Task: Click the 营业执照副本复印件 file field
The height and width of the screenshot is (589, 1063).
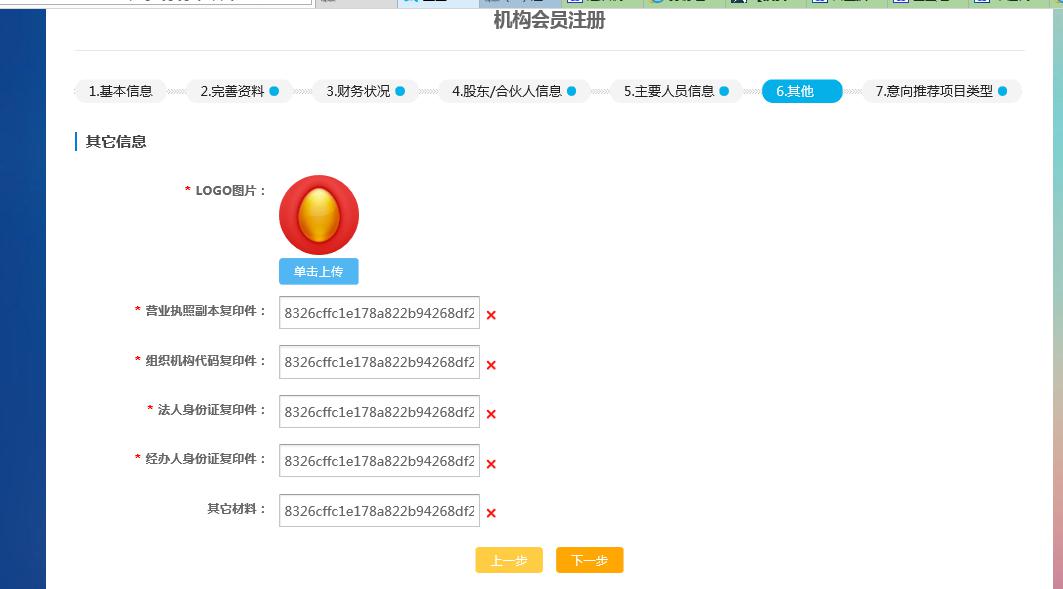Action: [x=379, y=312]
